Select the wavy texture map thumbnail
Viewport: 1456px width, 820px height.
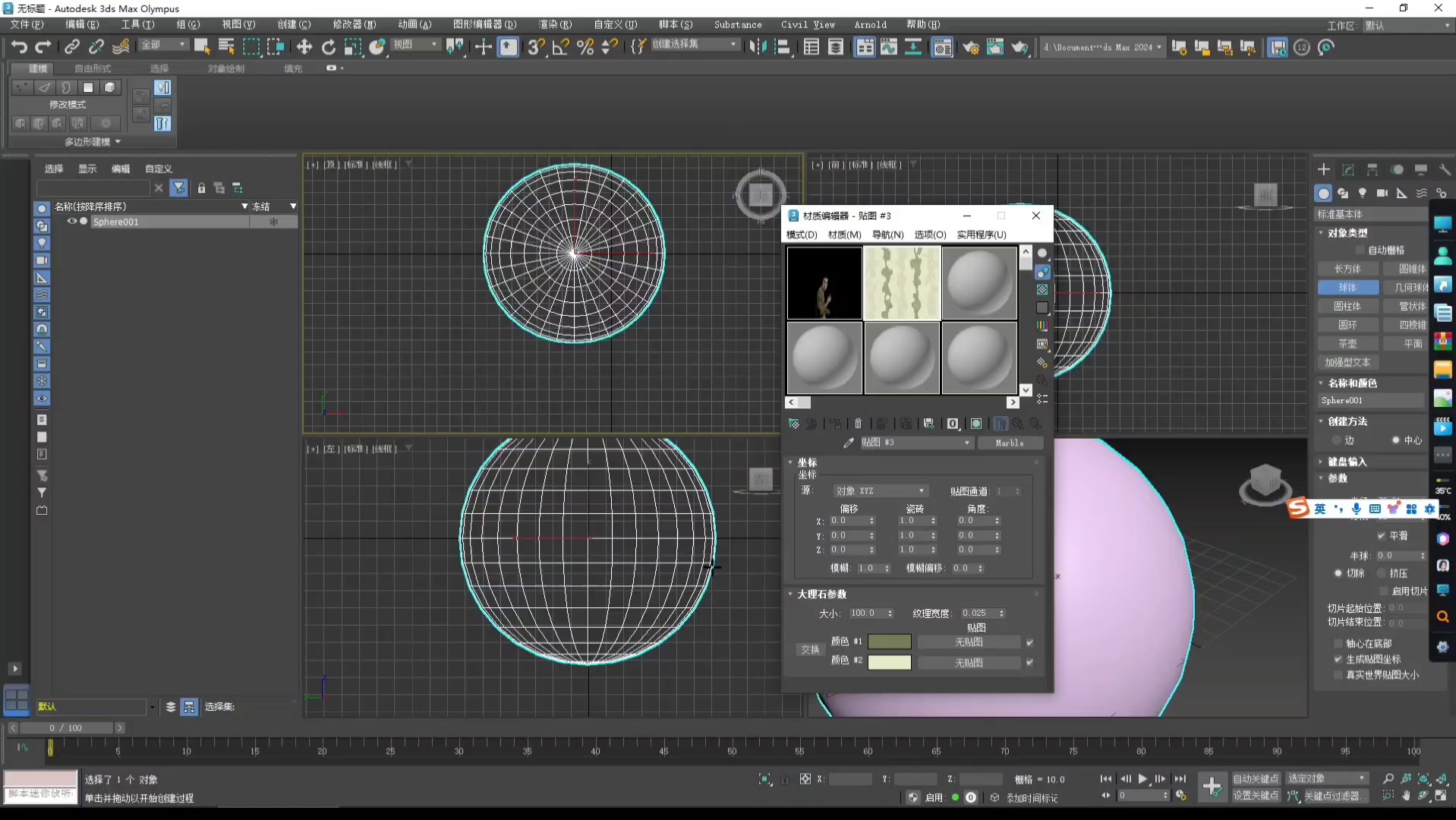(x=902, y=282)
